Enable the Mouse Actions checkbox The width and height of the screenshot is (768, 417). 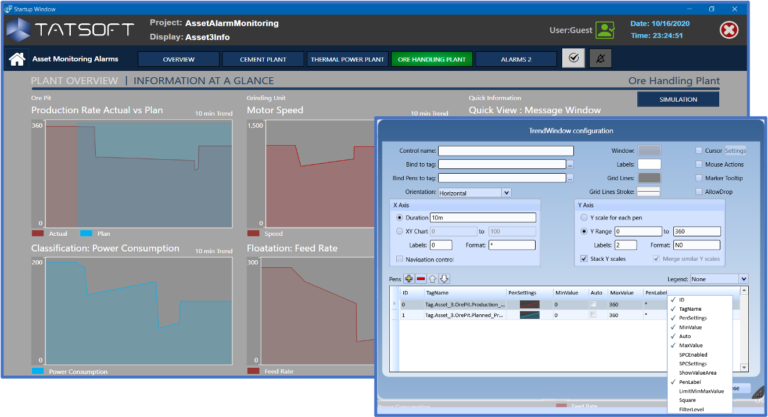[x=698, y=164]
